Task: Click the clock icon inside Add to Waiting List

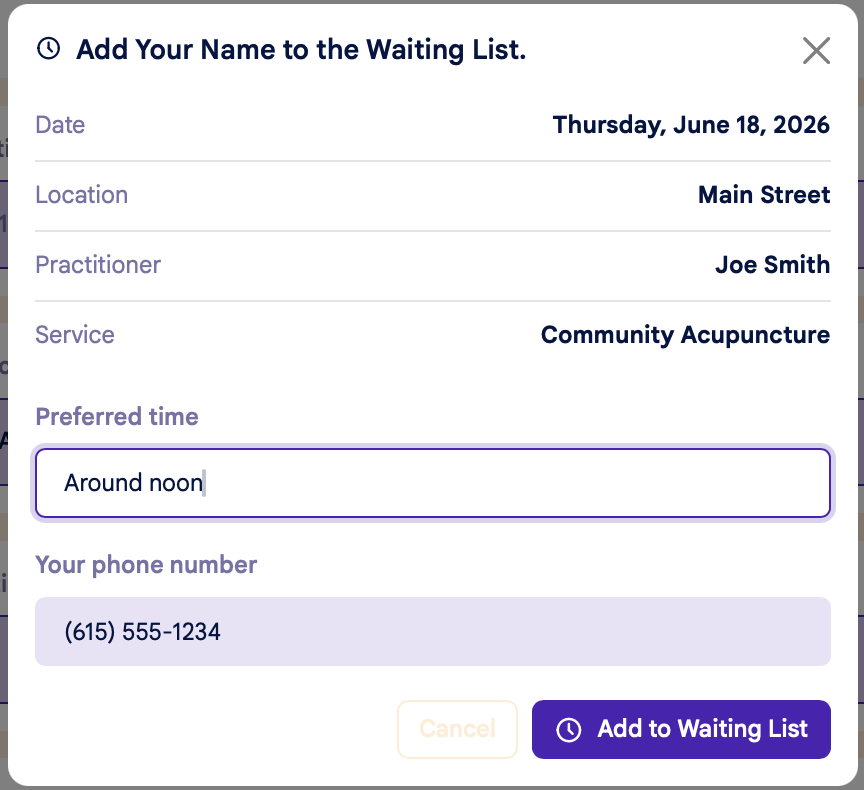Action: tap(569, 730)
